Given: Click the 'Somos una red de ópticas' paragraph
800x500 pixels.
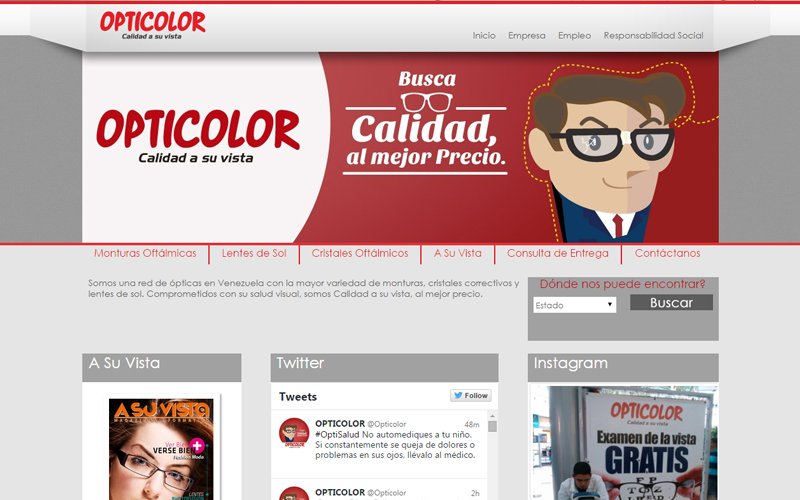Looking at the screenshot, I should (x=304, y=288).
